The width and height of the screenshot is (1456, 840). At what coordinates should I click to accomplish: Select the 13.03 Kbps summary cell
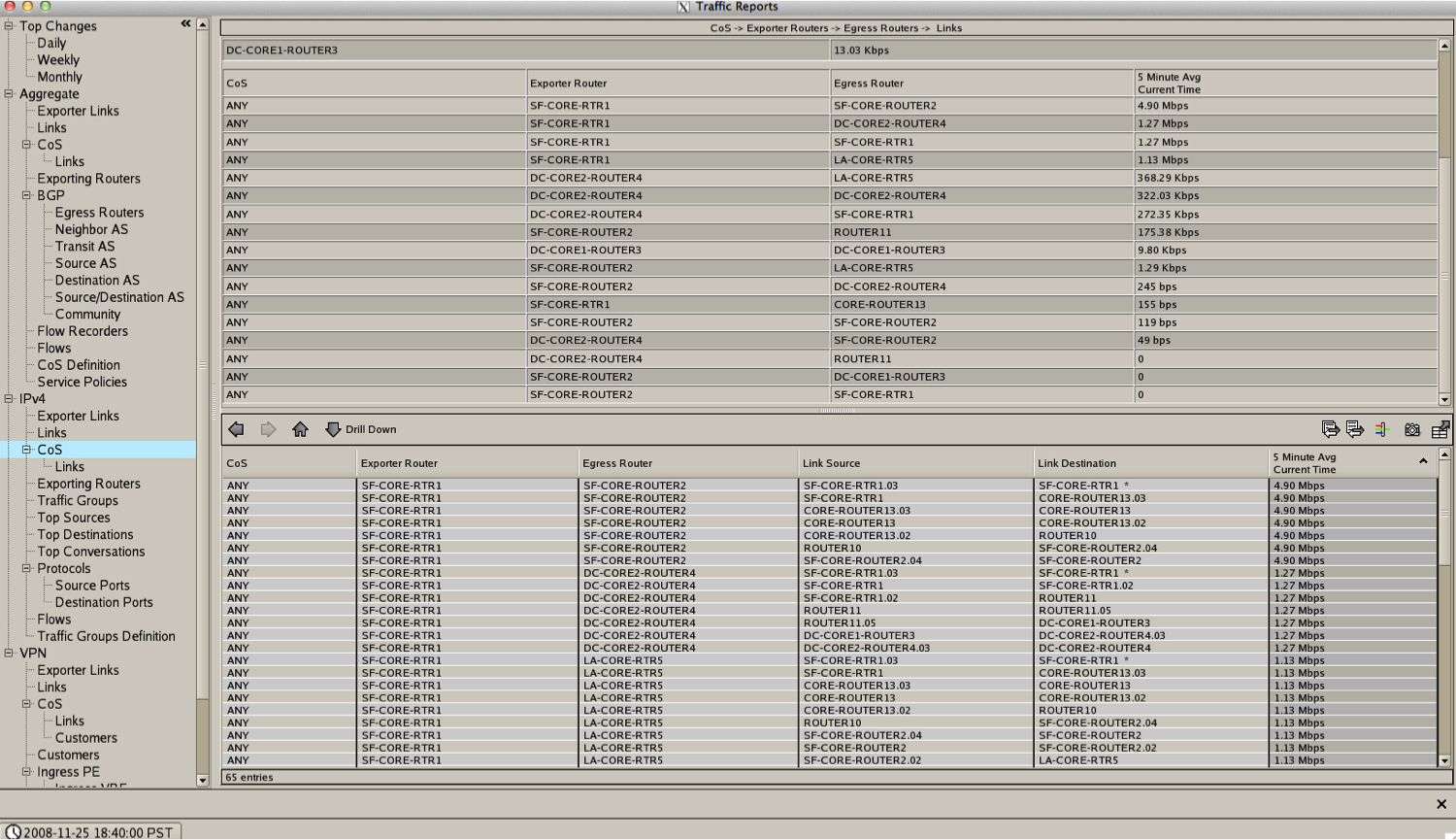[x=1134, y=50]
